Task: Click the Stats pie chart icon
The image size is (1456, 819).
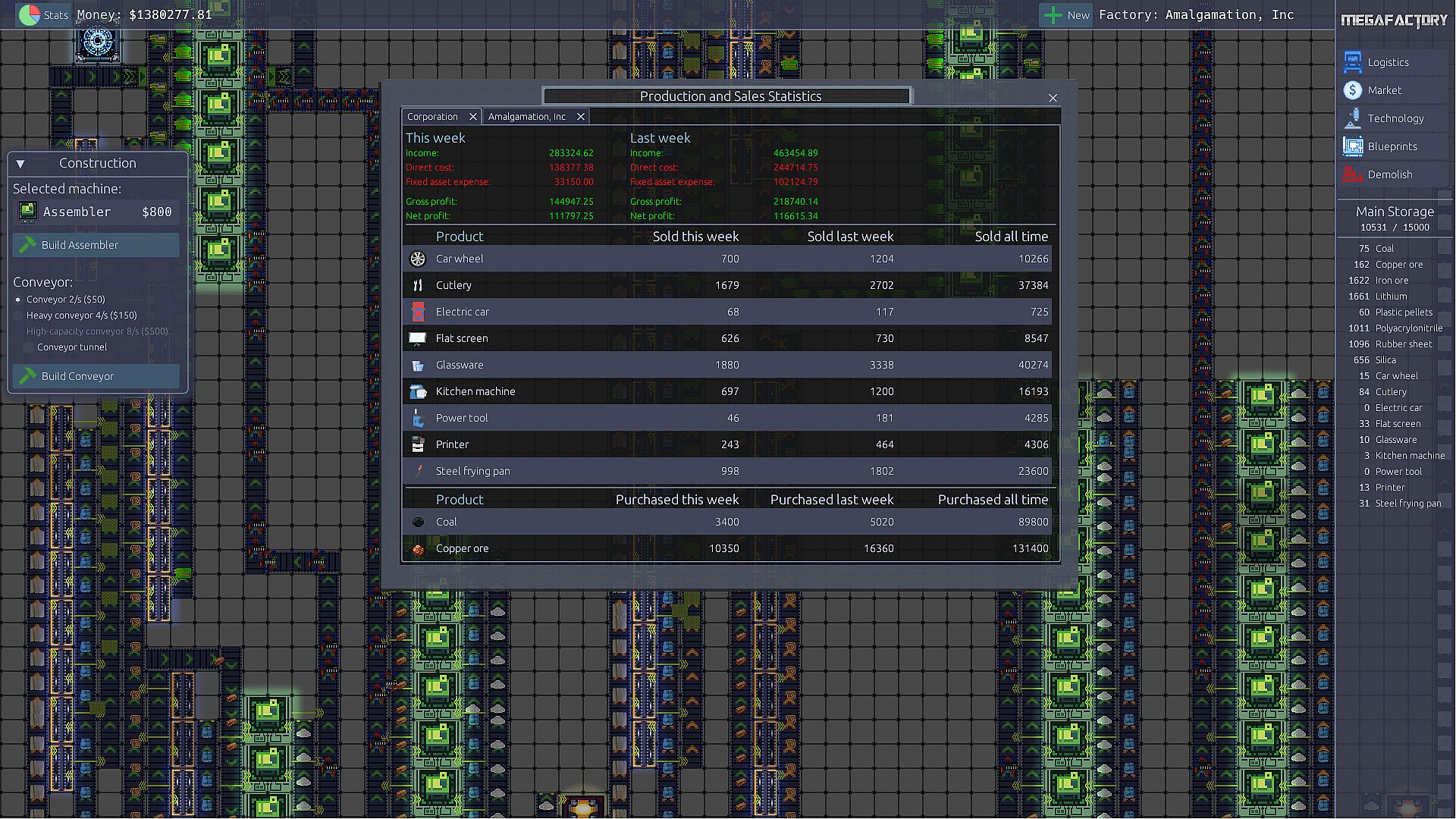Action: click(x=29, y=14)
